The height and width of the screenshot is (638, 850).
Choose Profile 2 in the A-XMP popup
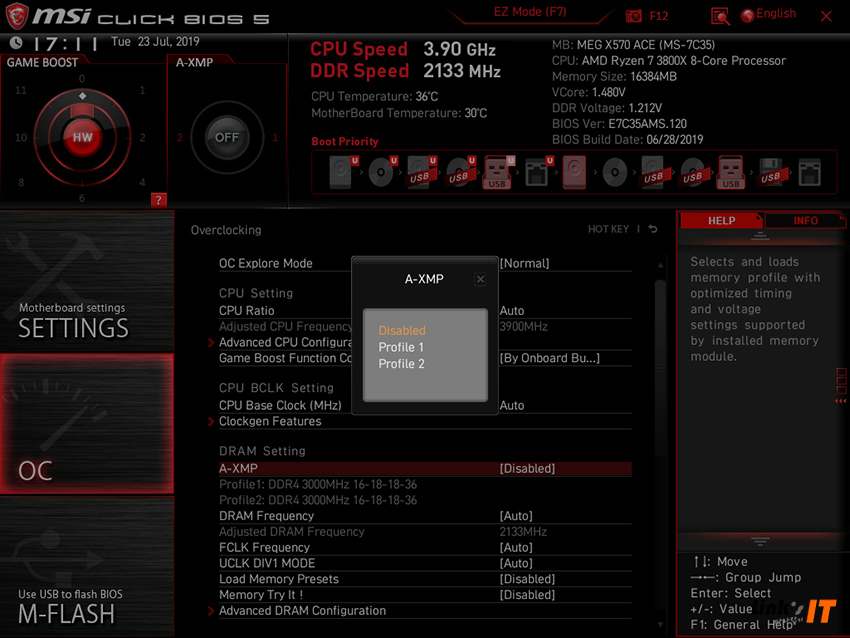[401, 364]
